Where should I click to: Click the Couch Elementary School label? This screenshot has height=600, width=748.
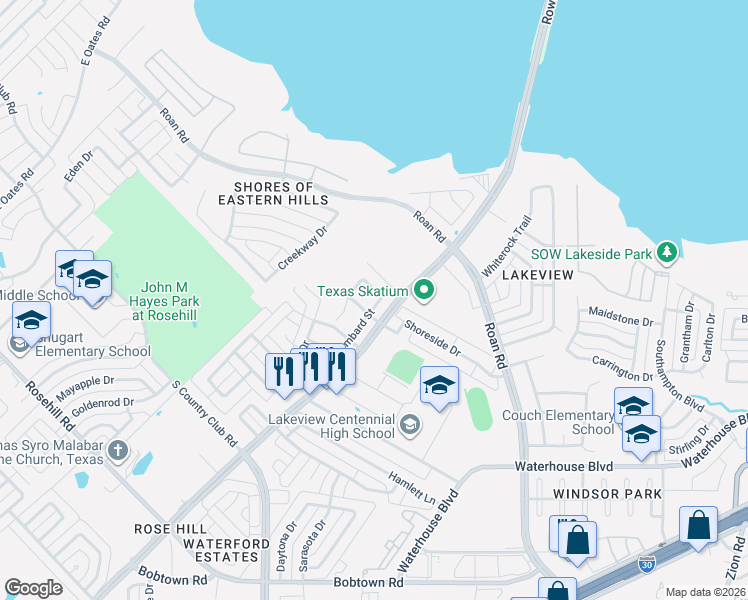coord(558,422)
